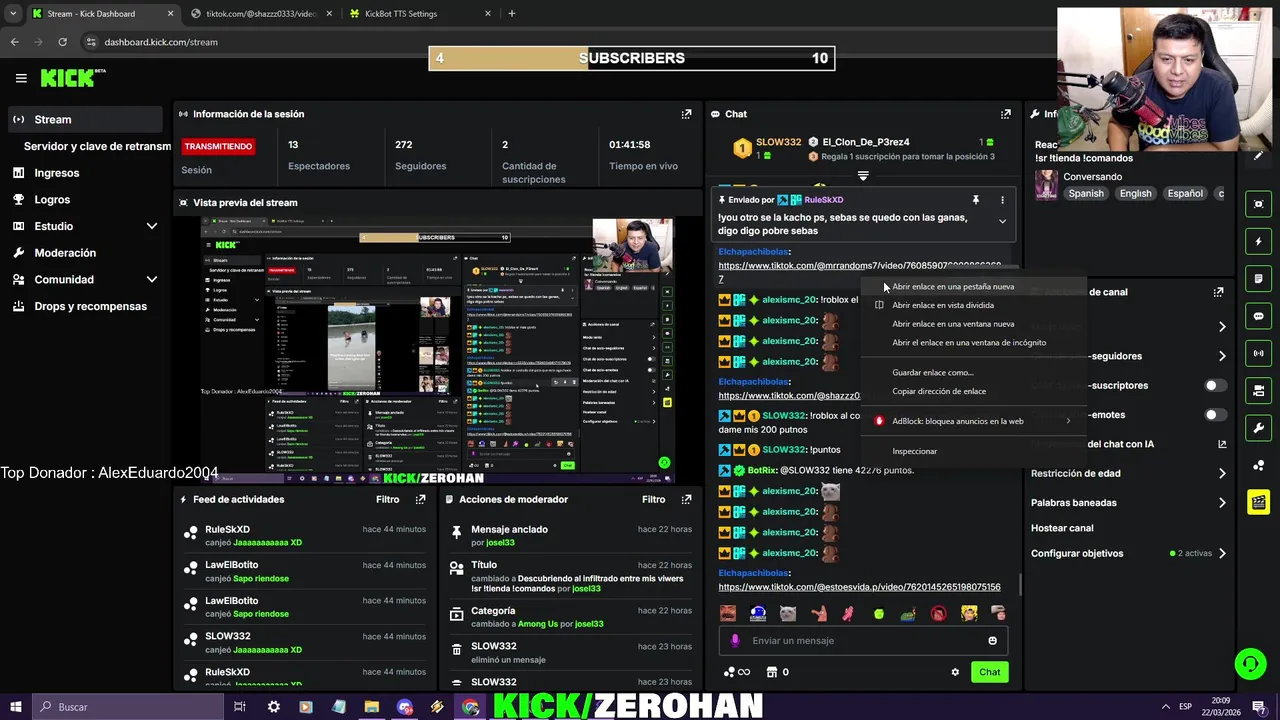Screen dimensions: 1280x720
Task: Open Ingresos in the left sidebar
Action: pos(85,173)
